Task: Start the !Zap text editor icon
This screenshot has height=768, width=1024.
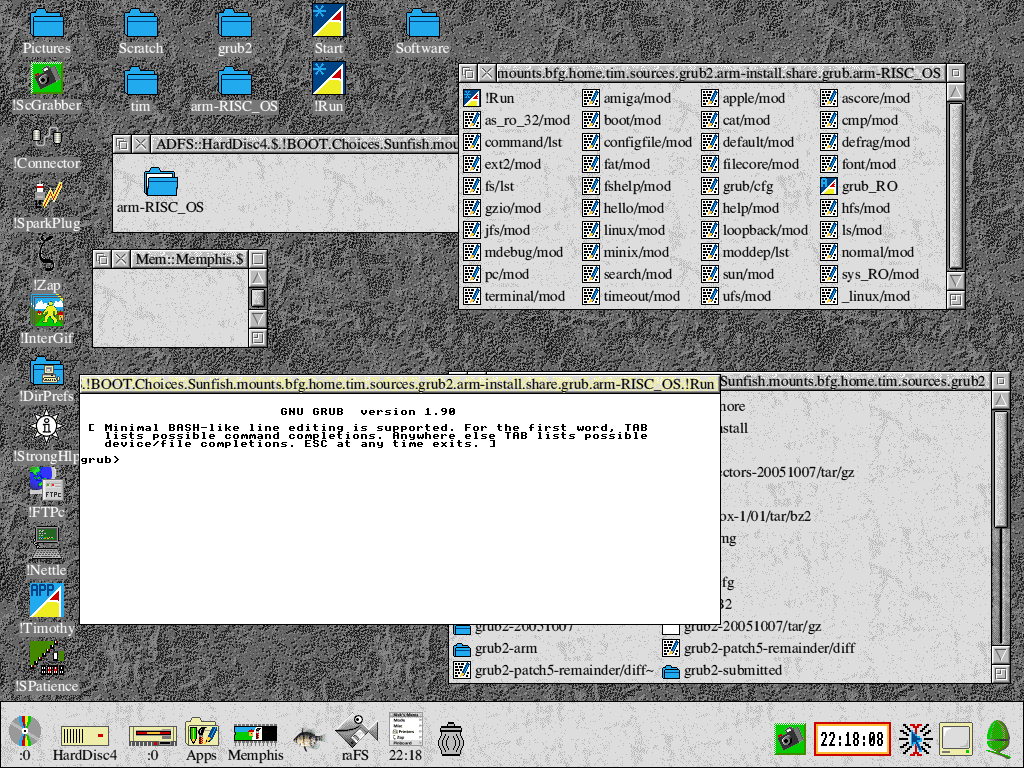Action: click(46, 263)
